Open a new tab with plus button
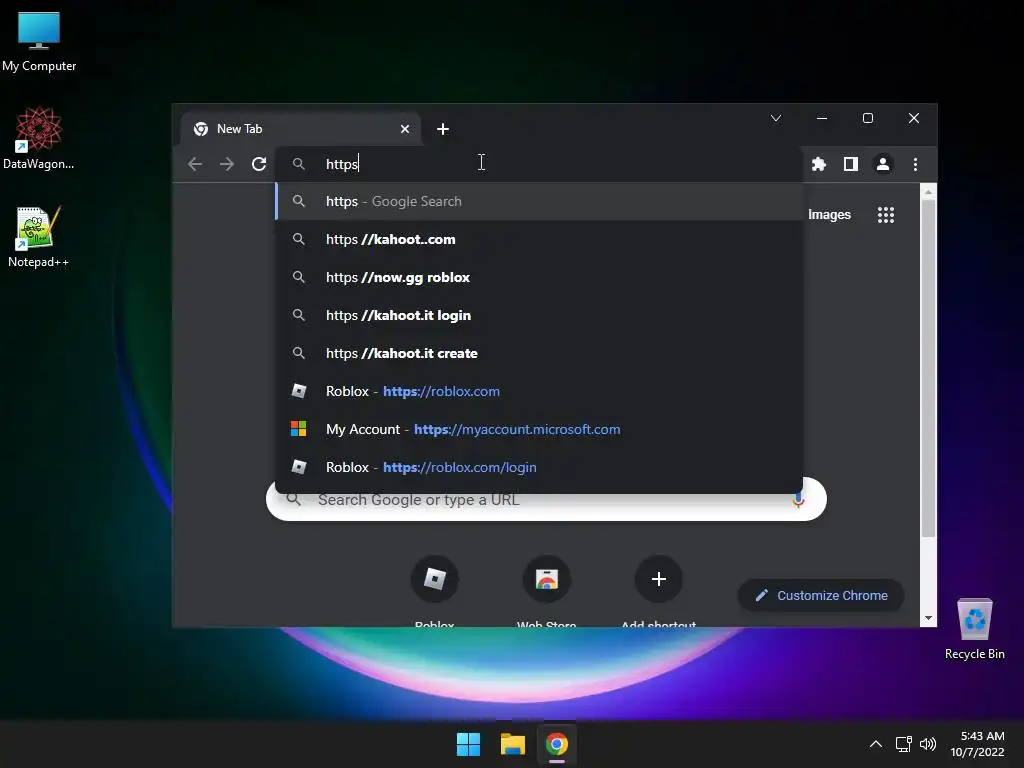Image resolution: width=1024 pixels, height=768 pixels. click(443, 129)
